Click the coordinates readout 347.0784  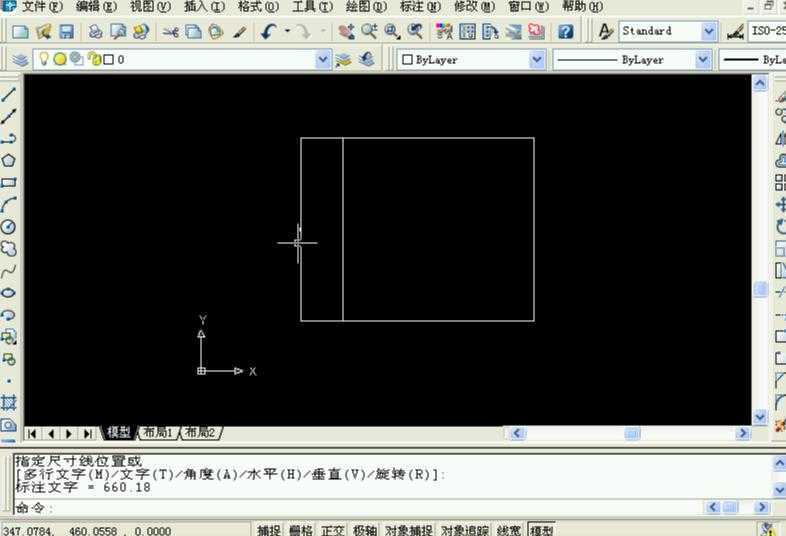tap(88, 530)
